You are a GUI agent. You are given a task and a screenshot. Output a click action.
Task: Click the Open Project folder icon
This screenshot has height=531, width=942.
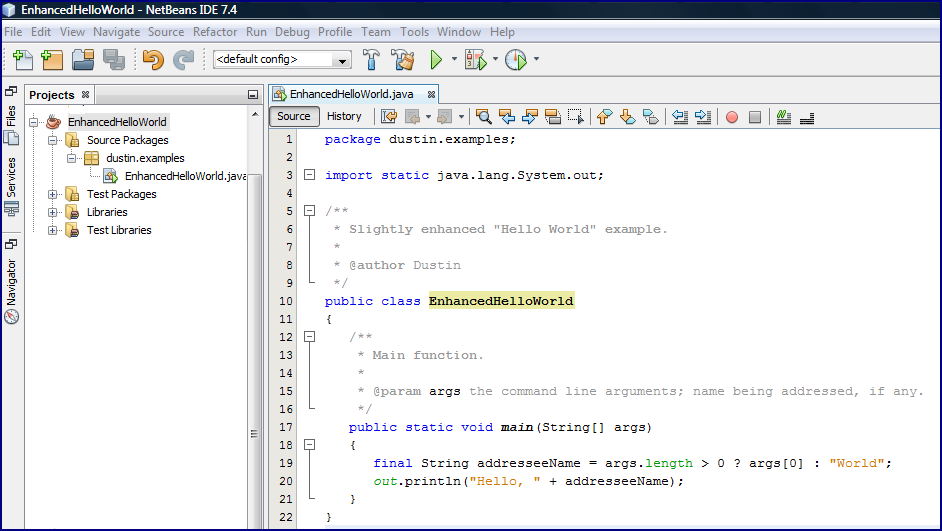(83, 59)
